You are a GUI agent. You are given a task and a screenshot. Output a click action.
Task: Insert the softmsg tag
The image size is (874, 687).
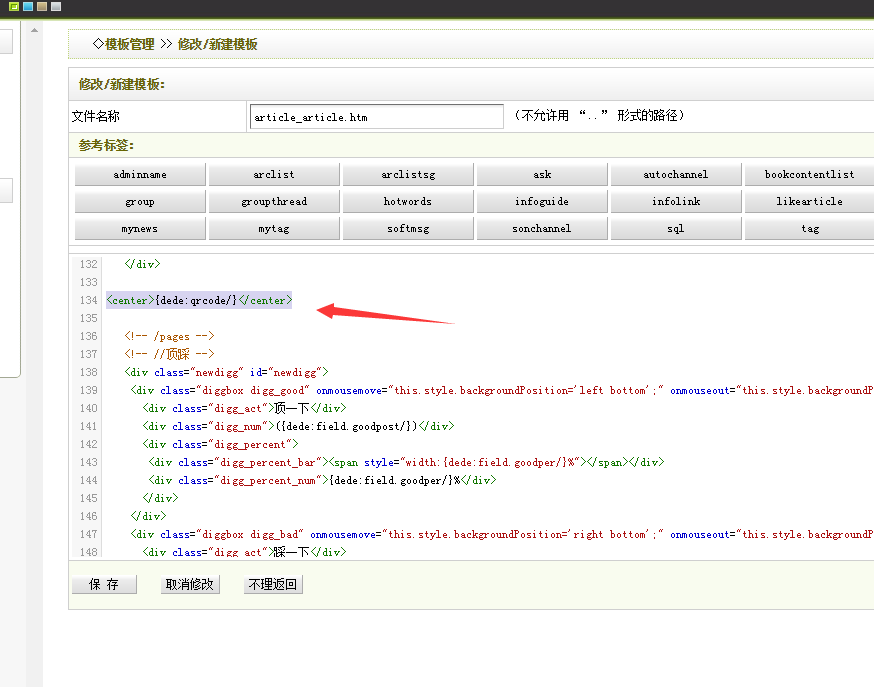click(x=408, y=228)
